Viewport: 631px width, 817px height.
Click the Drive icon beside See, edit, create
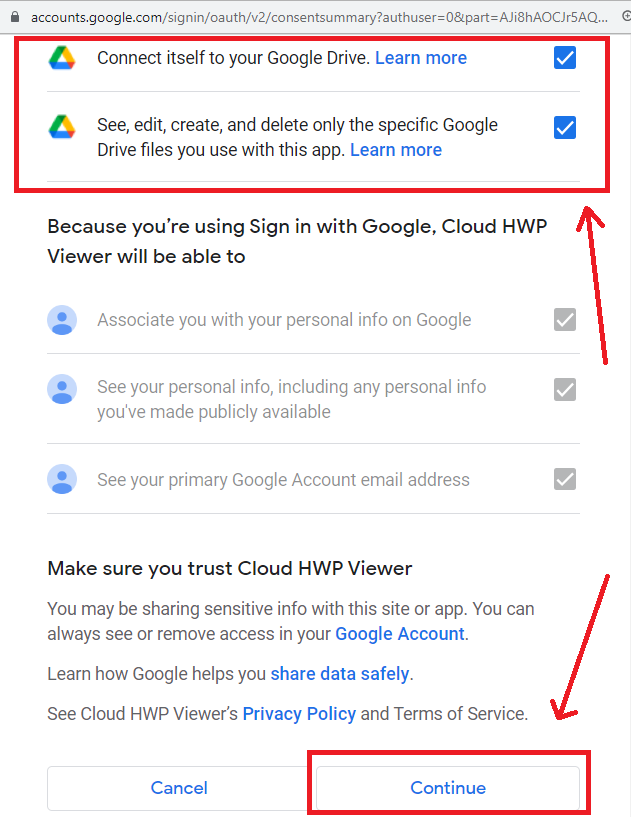coord(62,127)
